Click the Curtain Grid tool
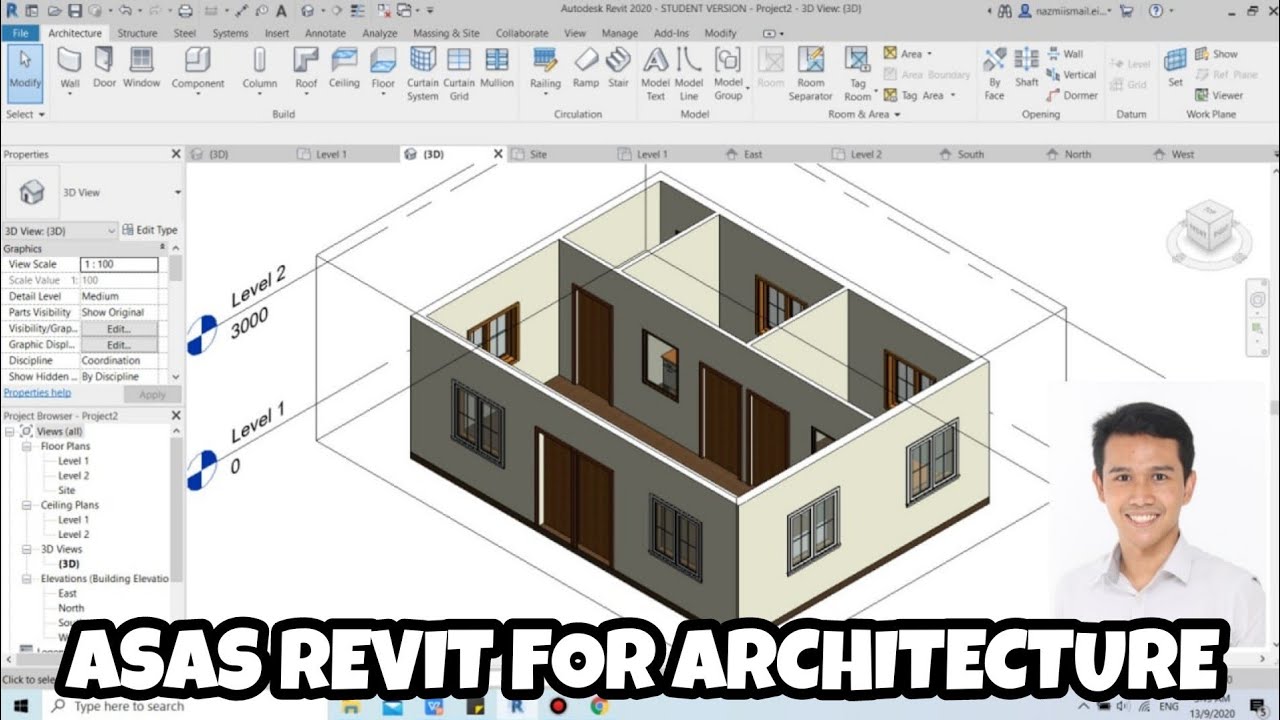Screen dimensions: 1280x720 tap(459, 74)
